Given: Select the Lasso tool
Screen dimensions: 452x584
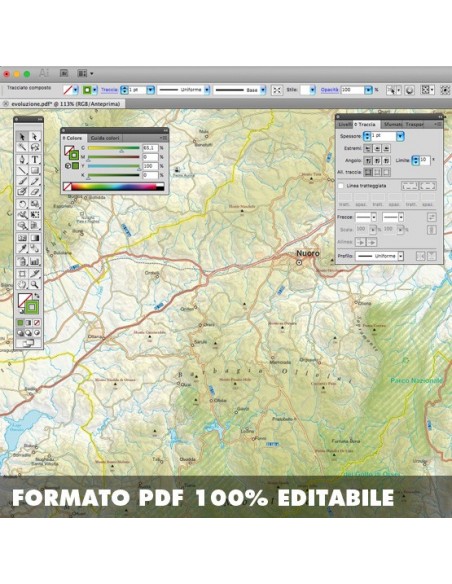Looking at the screenshot, I should tap(35, 147).
